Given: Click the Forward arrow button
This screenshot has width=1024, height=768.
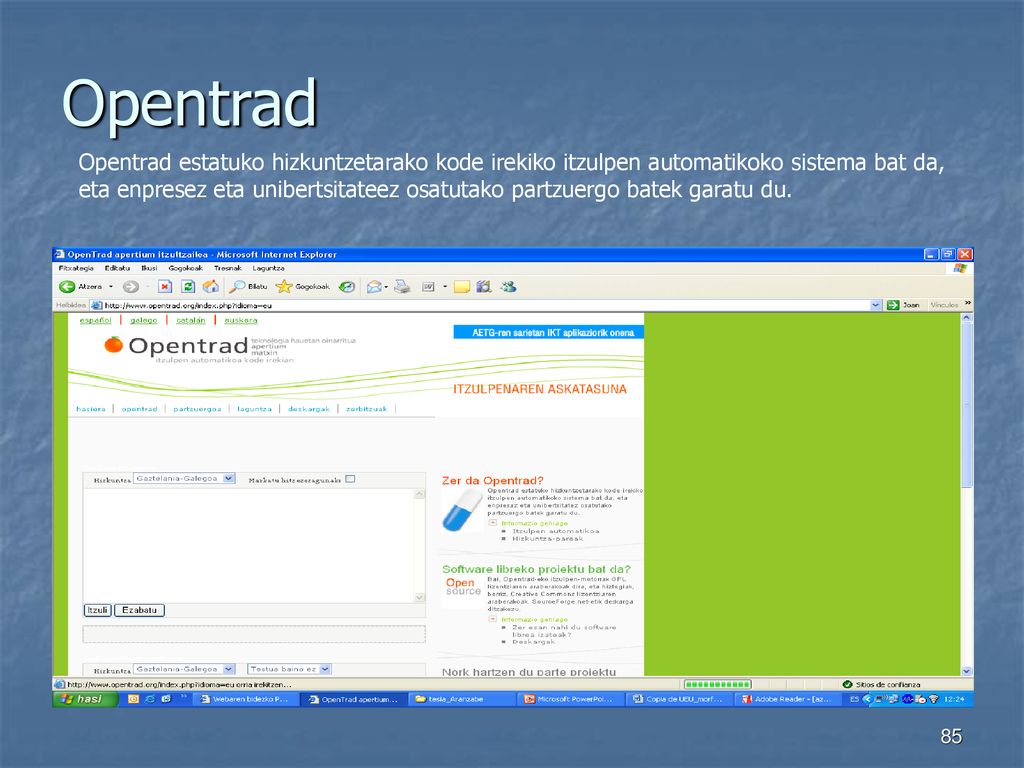Looking at the screenshot, I should (x=131, y=286).
